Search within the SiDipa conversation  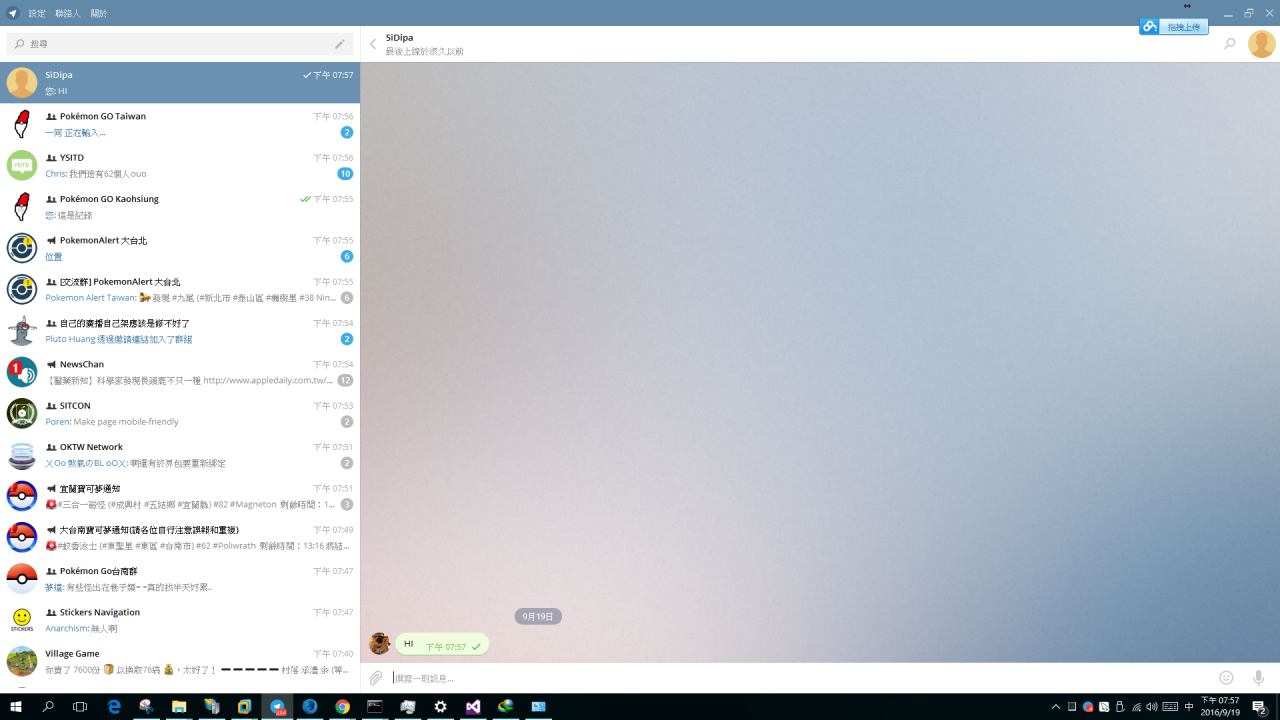click(x=1229, y=44)
